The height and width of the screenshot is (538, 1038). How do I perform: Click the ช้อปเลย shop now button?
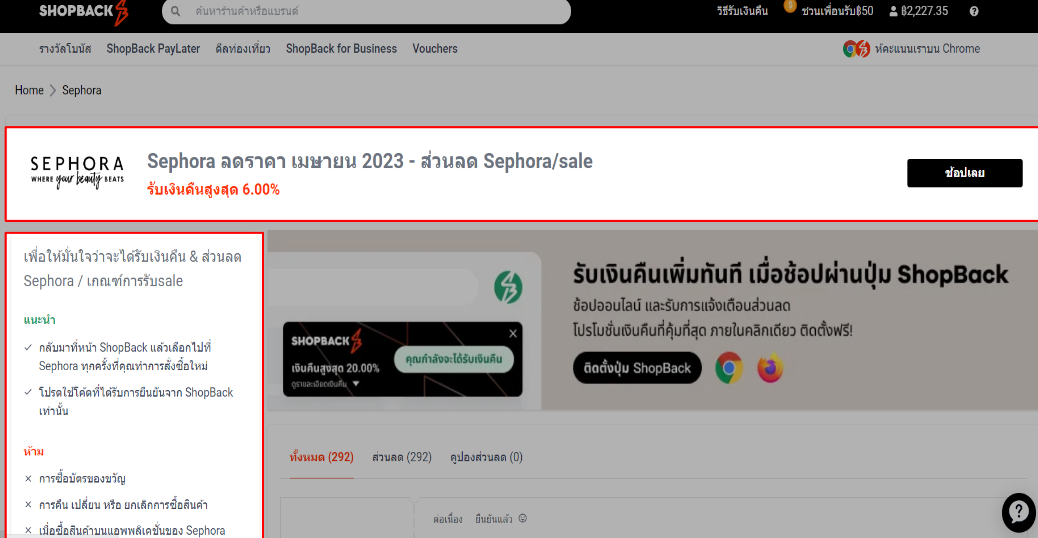[x=965, y=173]
